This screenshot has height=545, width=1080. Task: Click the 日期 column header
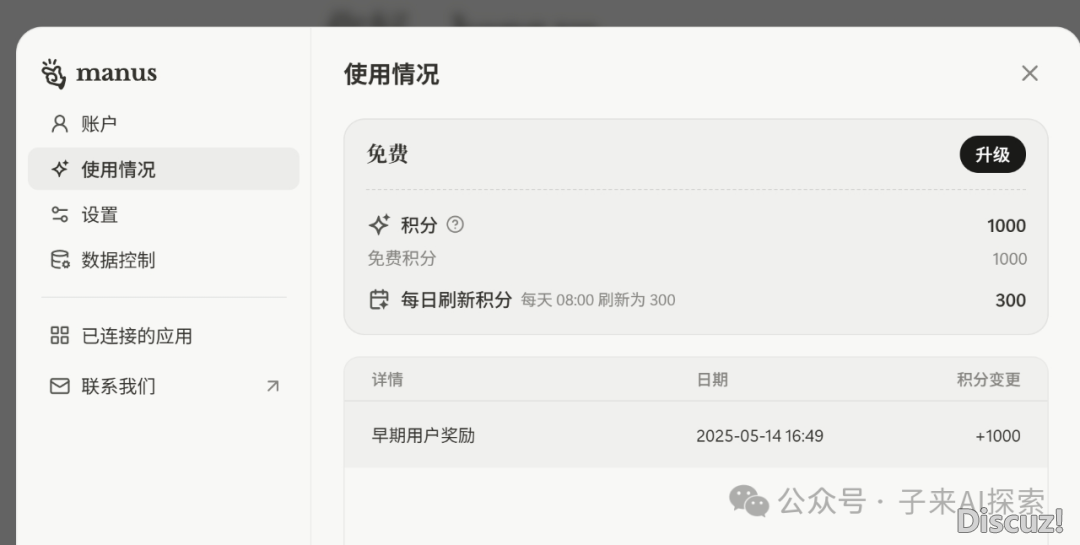(712, 380)
